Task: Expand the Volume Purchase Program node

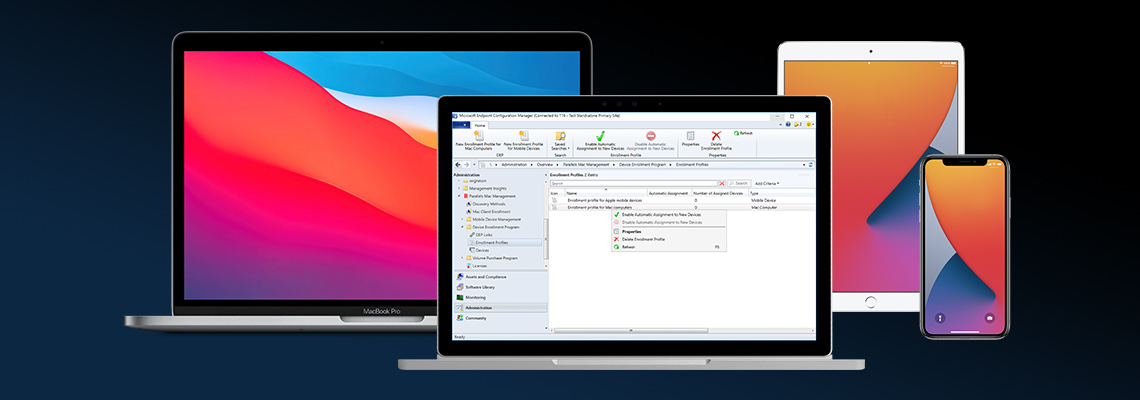Action: (x=462, y=257)
